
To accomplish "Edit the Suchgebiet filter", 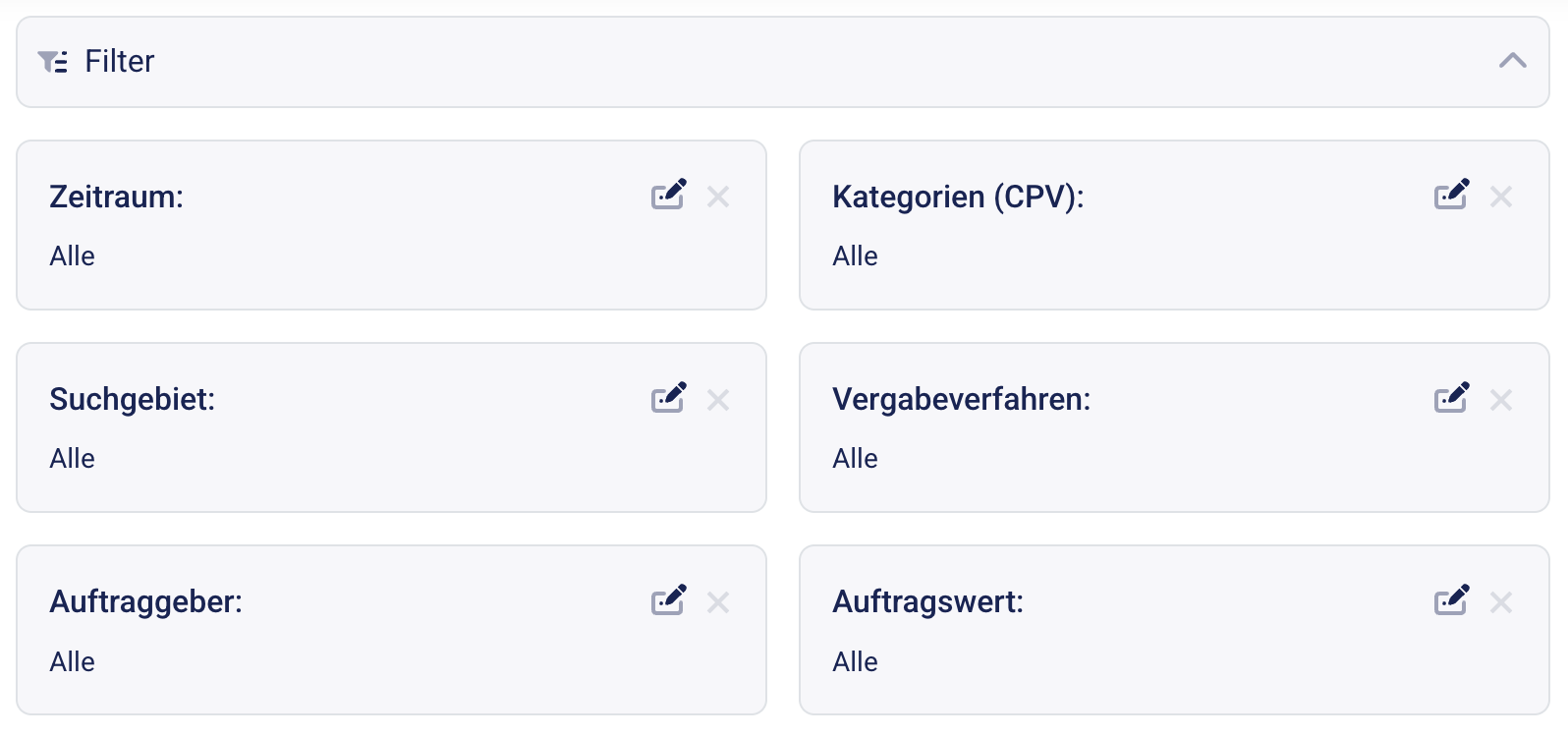I will (668, 398).
